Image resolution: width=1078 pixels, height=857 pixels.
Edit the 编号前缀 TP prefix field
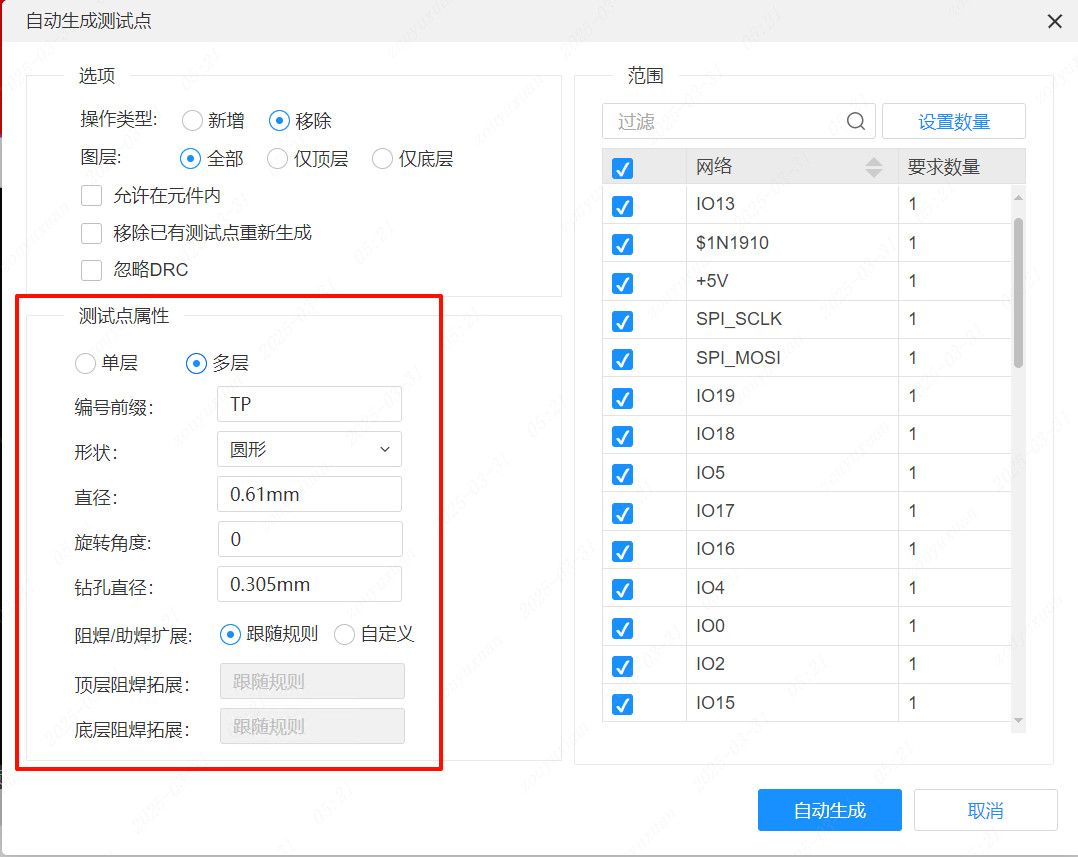click(x=309, y=403)
